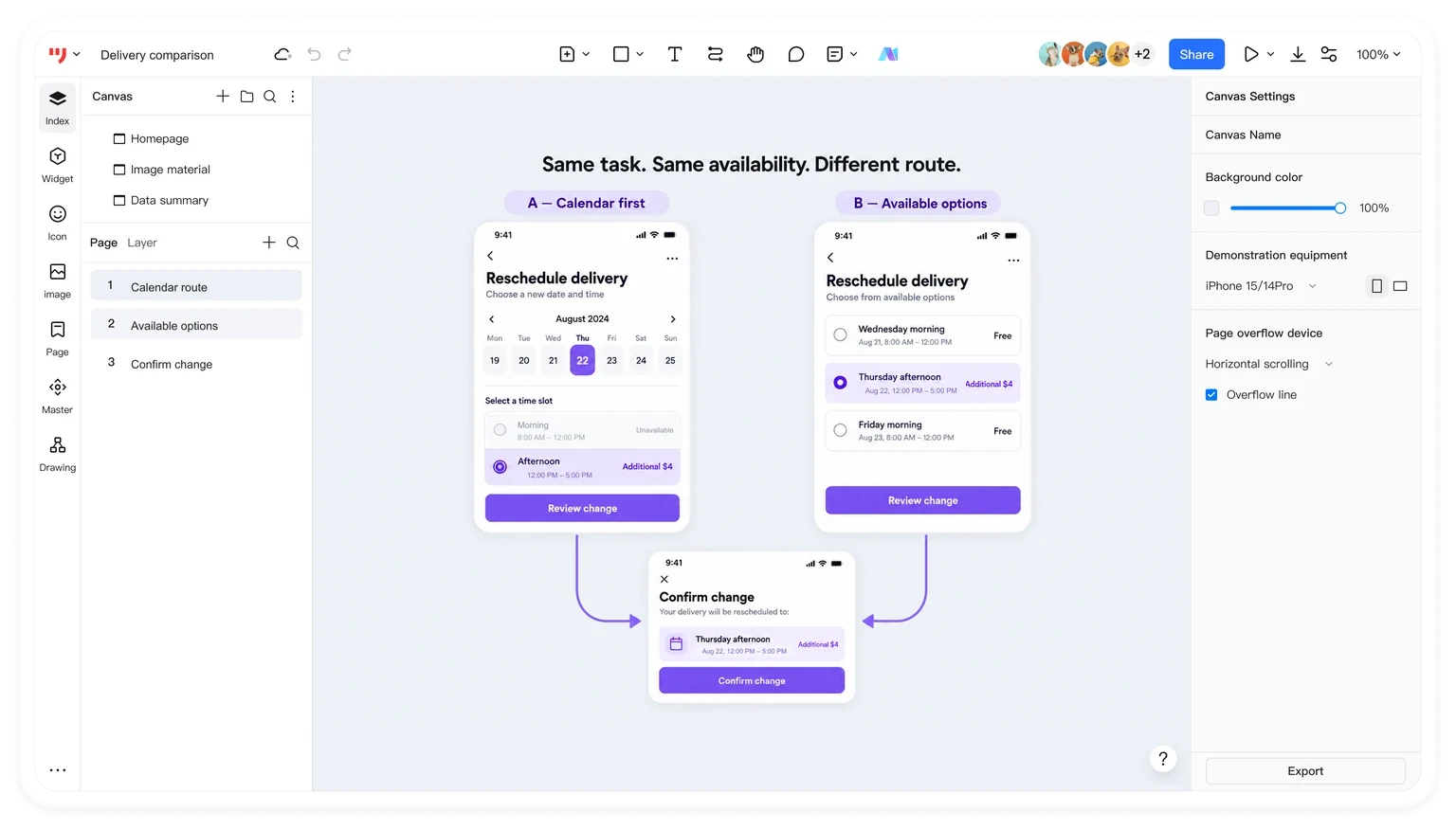
Task: Click the Confirm change button in mockup
Action: [x=752, y=680]
